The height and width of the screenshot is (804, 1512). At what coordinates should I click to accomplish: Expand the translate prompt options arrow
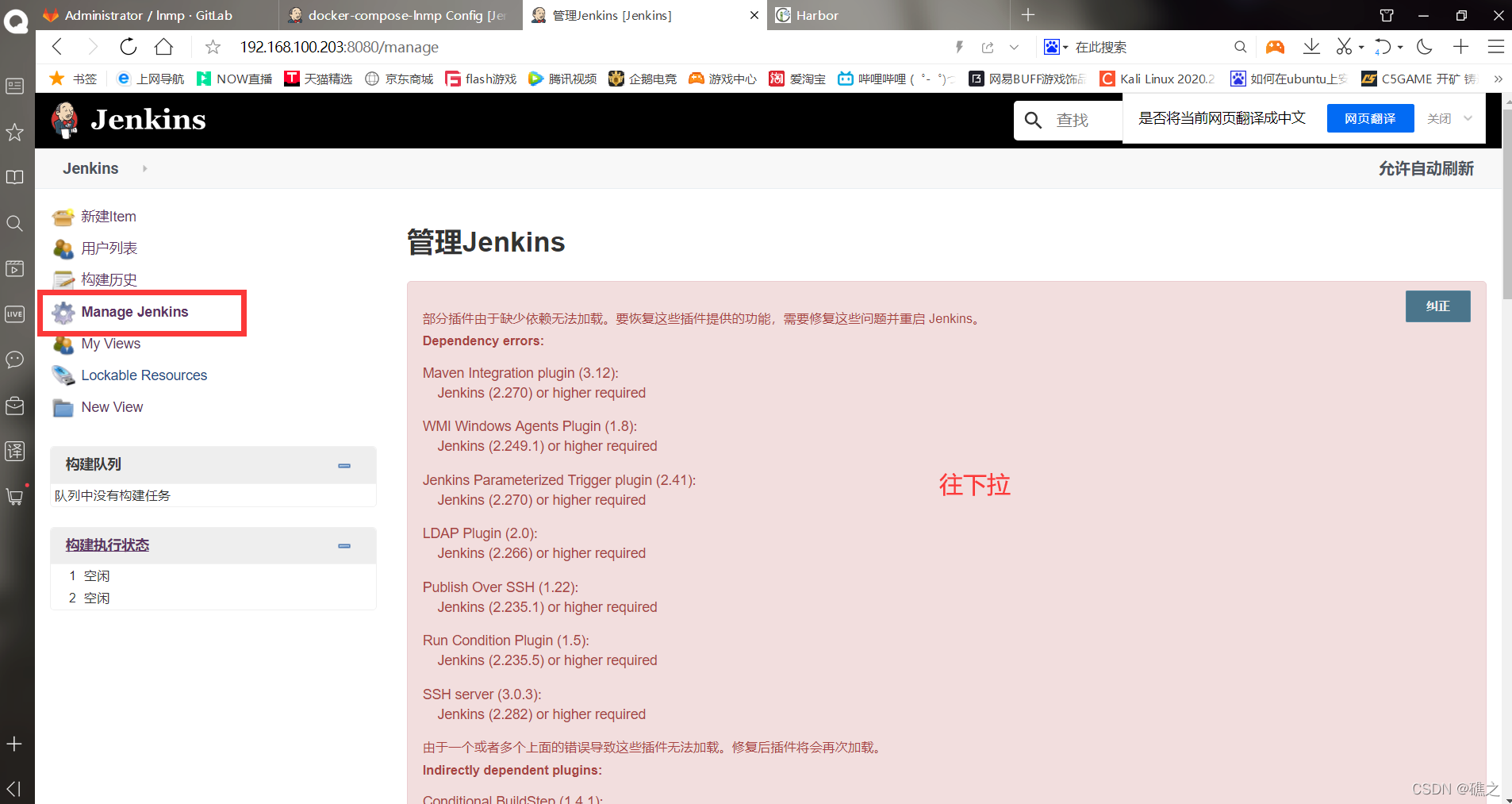pyautogui.click(x=1468, y=118)
